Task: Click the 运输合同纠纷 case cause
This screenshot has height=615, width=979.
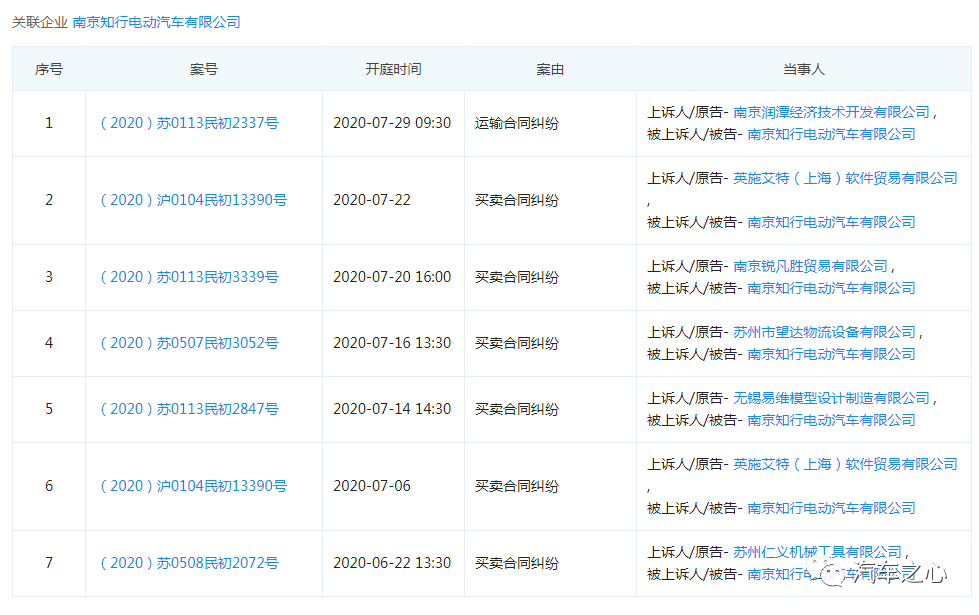Action: point(517,123)
